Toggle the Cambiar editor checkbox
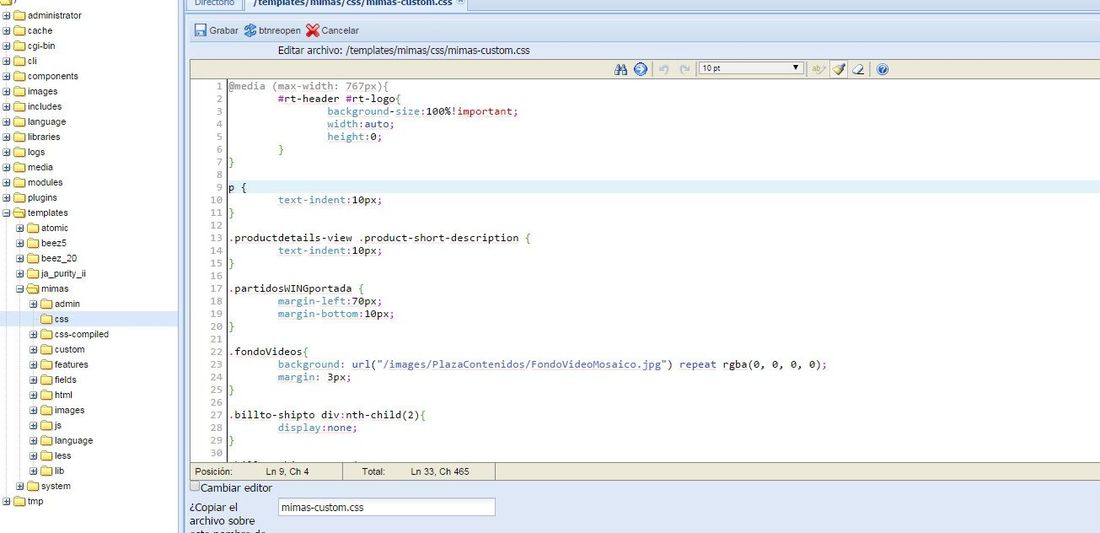The height and width of the screenshot is (533, 1100). tap(194, 485)
